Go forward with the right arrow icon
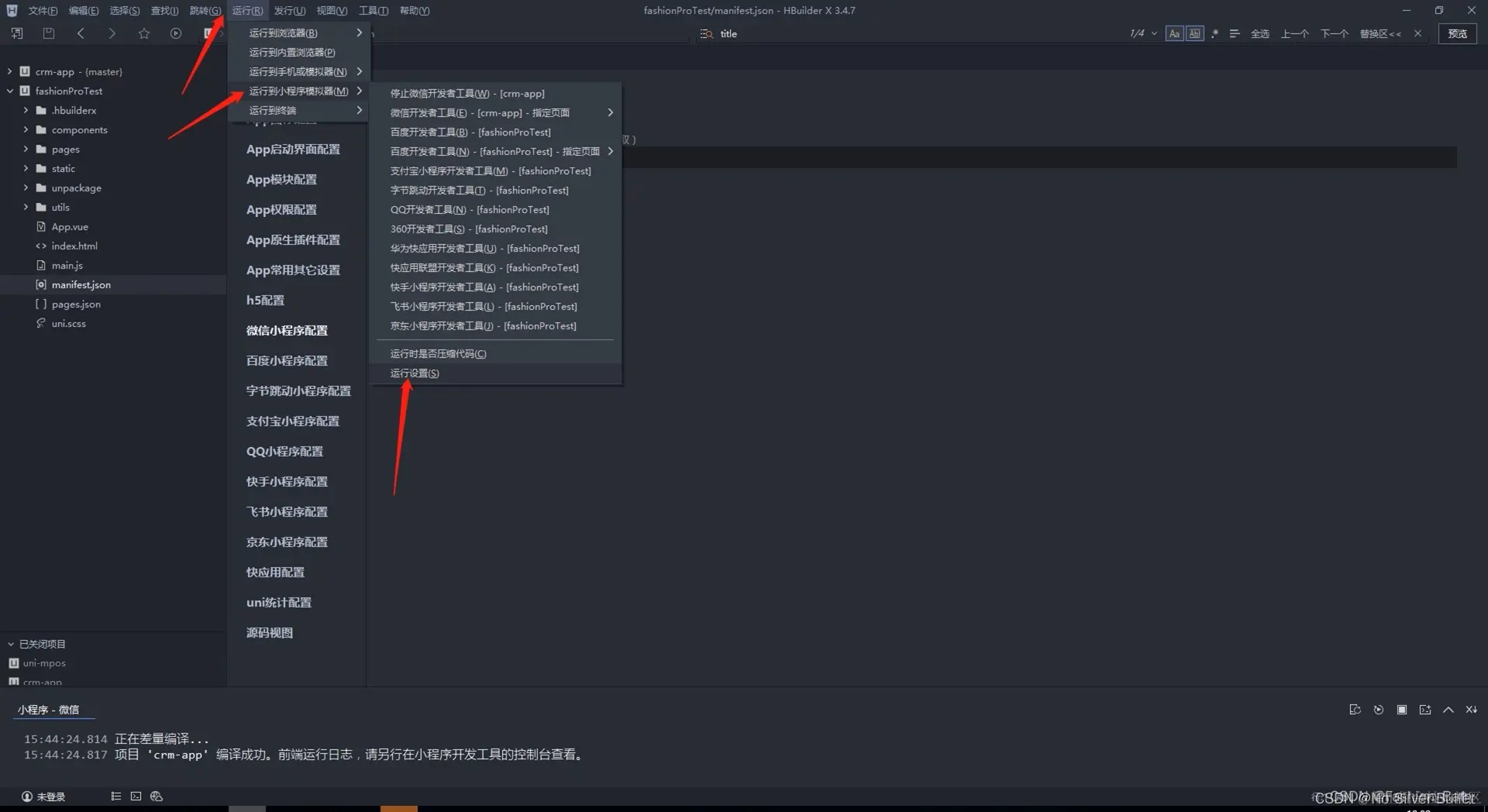Screen dimensions: 1488x812 (112, 33)
